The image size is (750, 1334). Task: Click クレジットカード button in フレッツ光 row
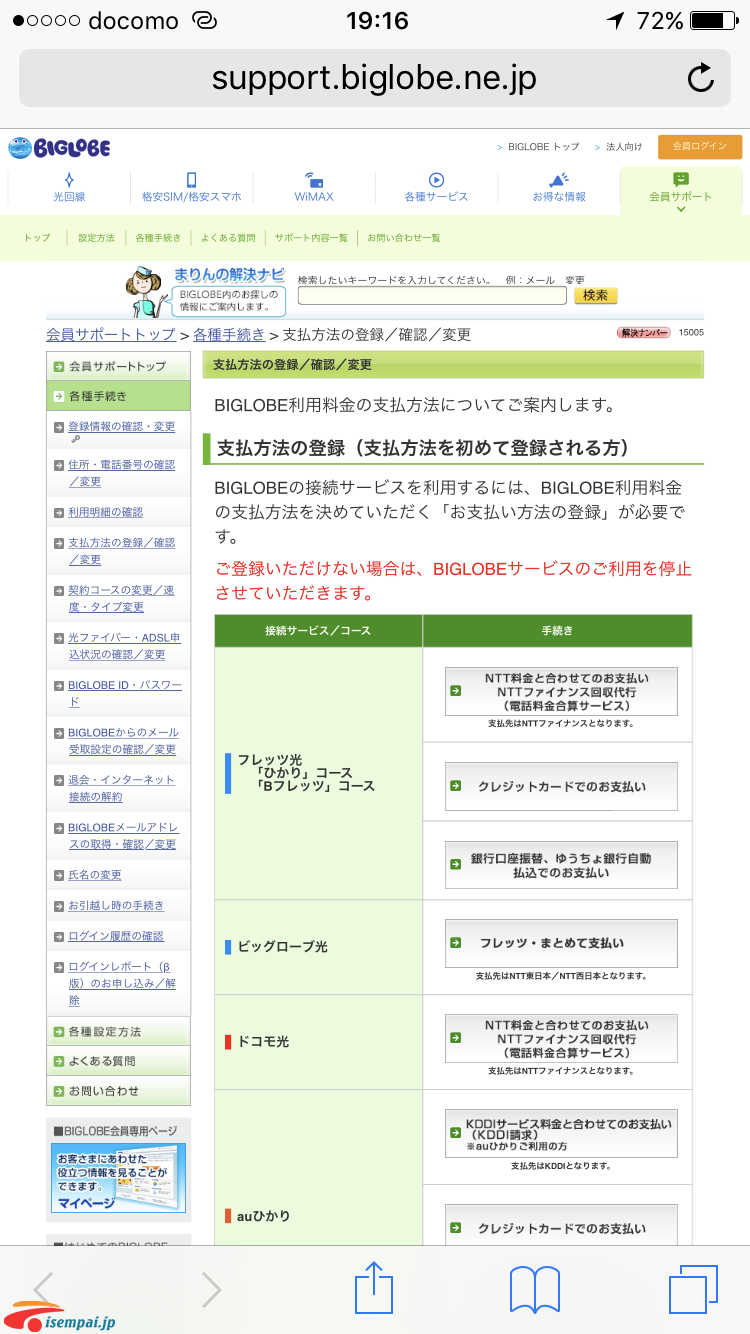tap(561, 786)
